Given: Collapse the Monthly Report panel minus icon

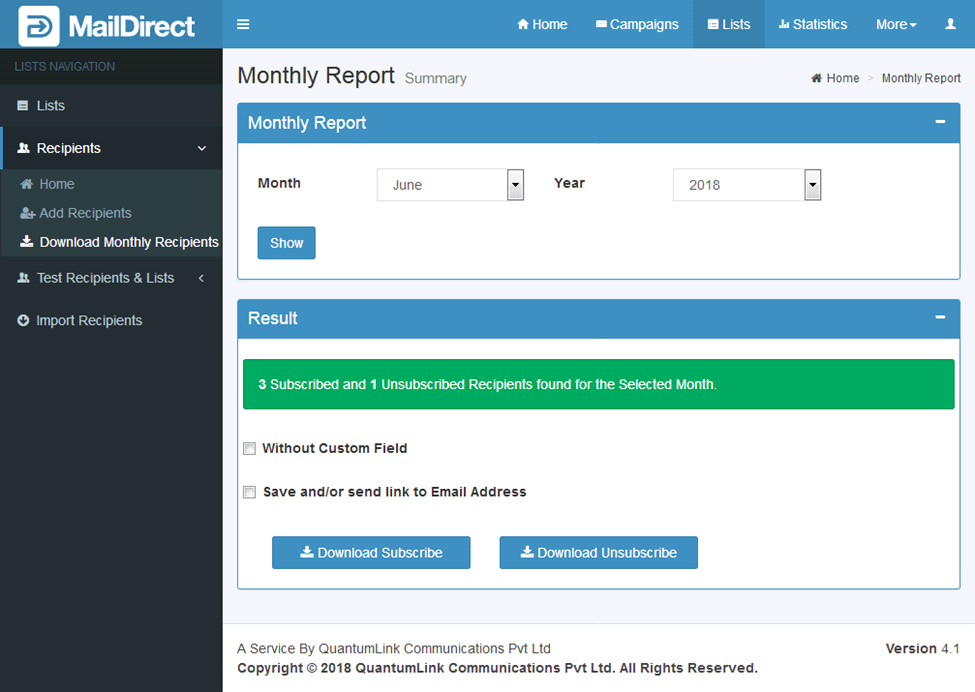Looking at the screenshot, I should (x=940, y=122).
